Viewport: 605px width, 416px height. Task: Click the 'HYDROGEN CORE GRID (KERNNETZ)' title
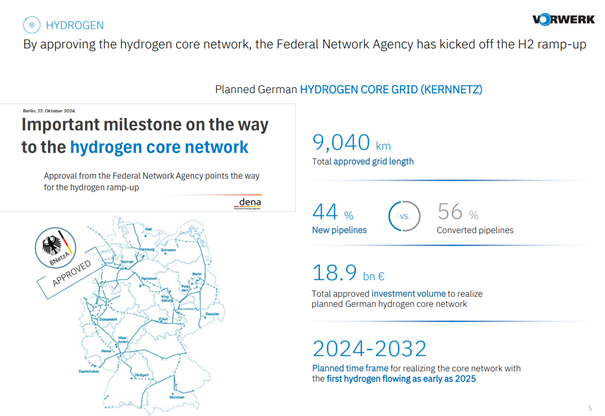391,90
